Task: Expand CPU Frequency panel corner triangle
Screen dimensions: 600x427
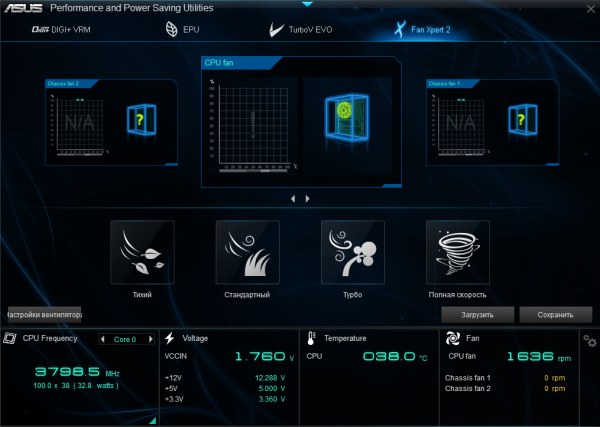Action: (153, 420)
